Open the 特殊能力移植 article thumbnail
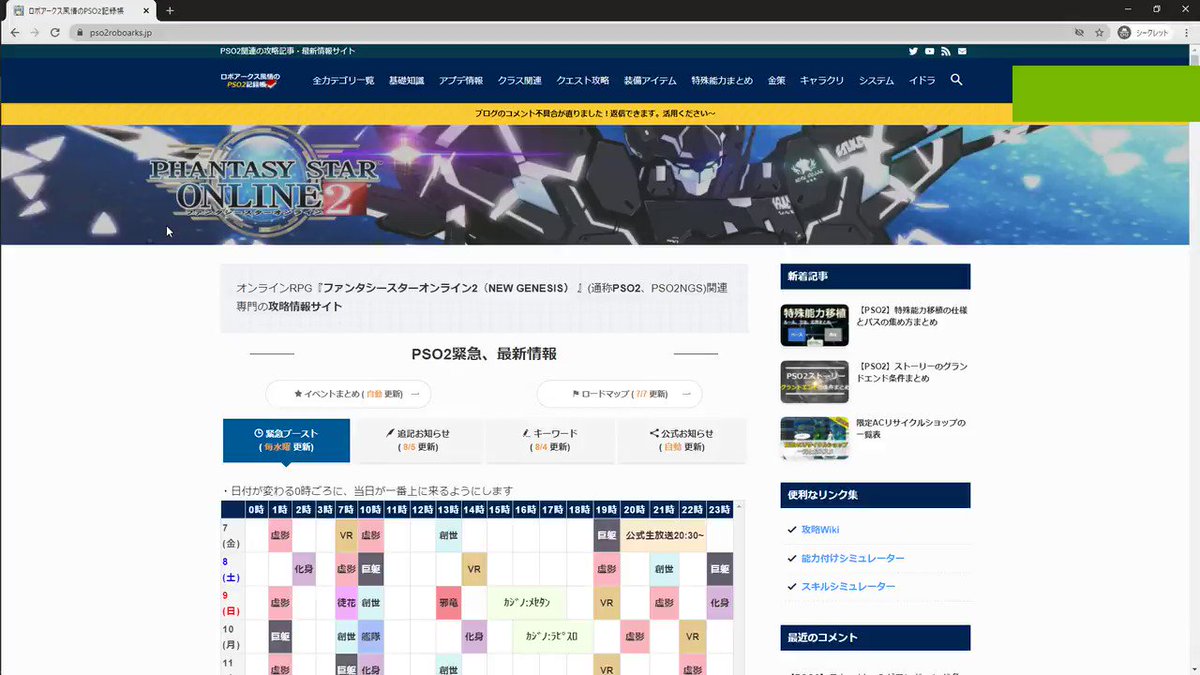 (x=814, y=325)
